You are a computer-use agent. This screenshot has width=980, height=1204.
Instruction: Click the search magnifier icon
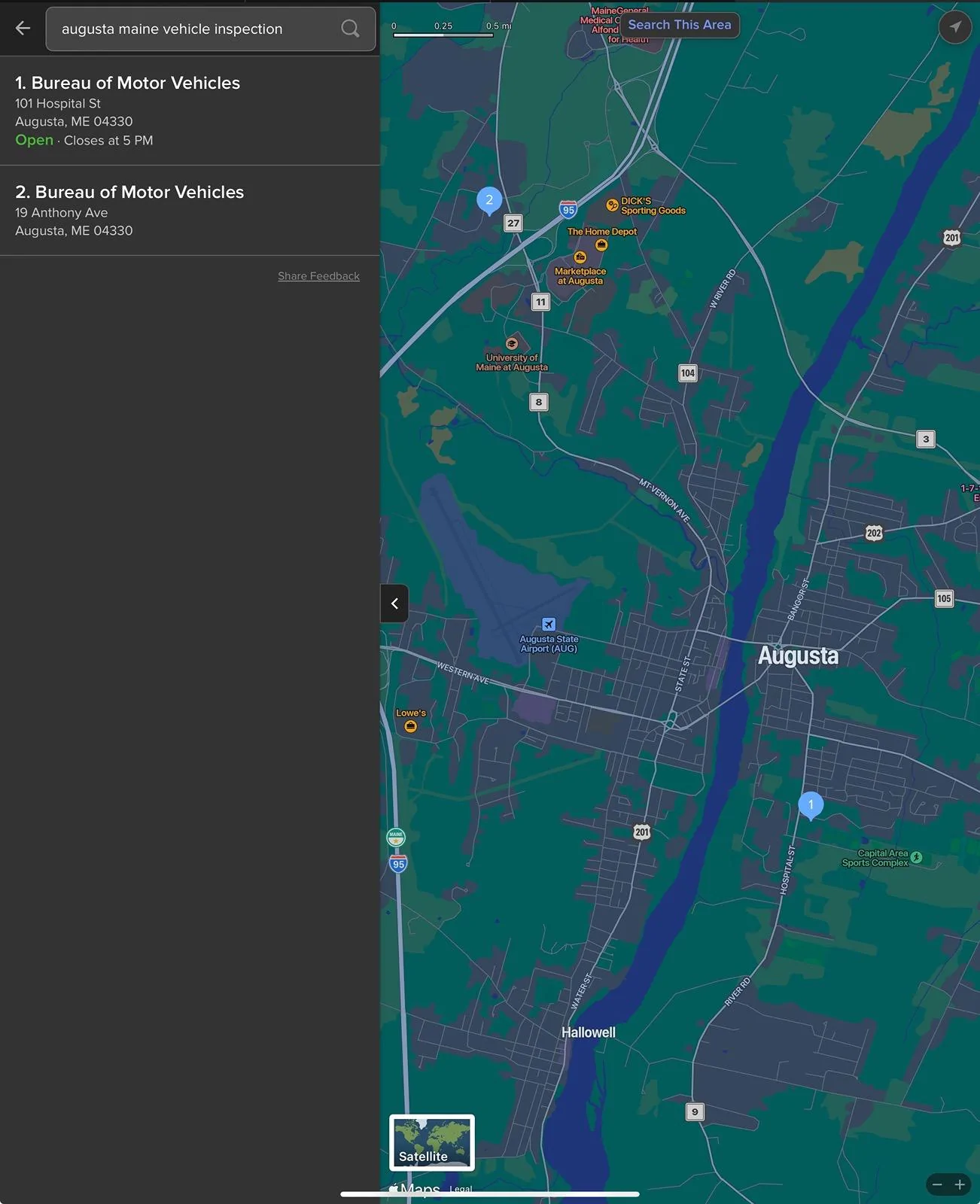pyautogui.click(x=350, y=29)
